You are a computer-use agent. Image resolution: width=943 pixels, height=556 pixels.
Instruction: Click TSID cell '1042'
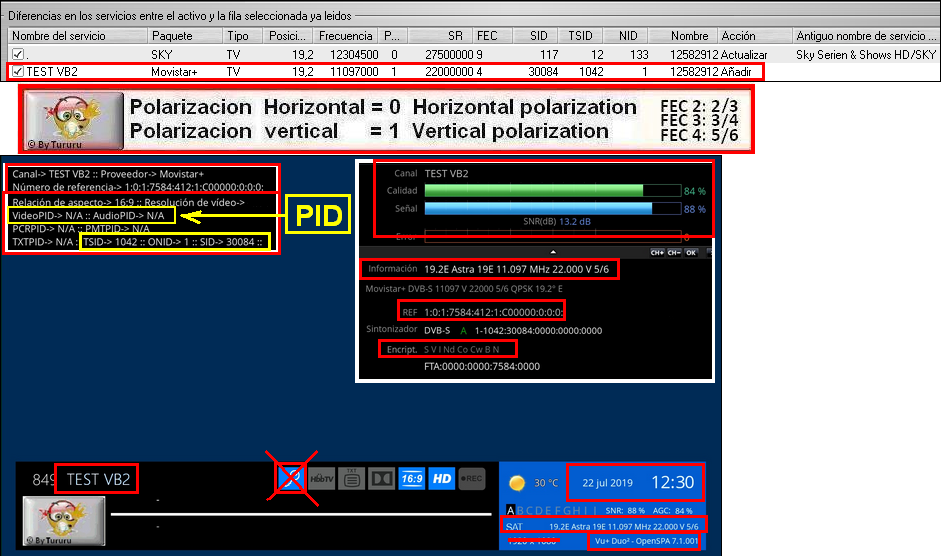click(x=591, y=72)
